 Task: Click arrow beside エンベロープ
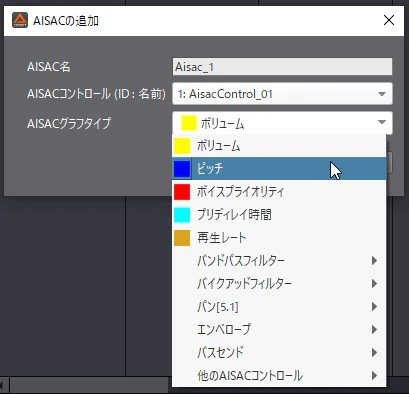point(374,330)
